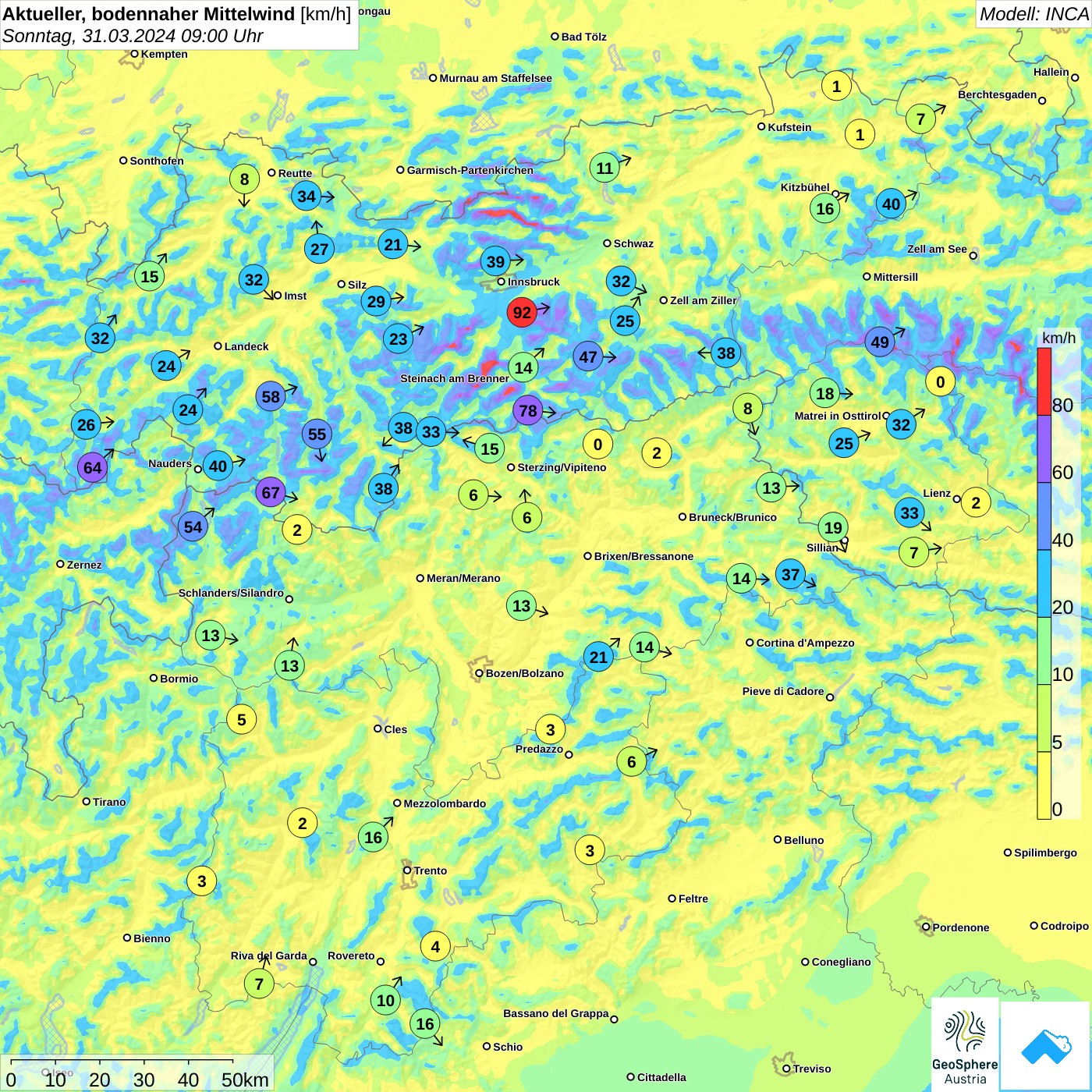Click the Brixen/Bressanone label

[x=643, y=556]
